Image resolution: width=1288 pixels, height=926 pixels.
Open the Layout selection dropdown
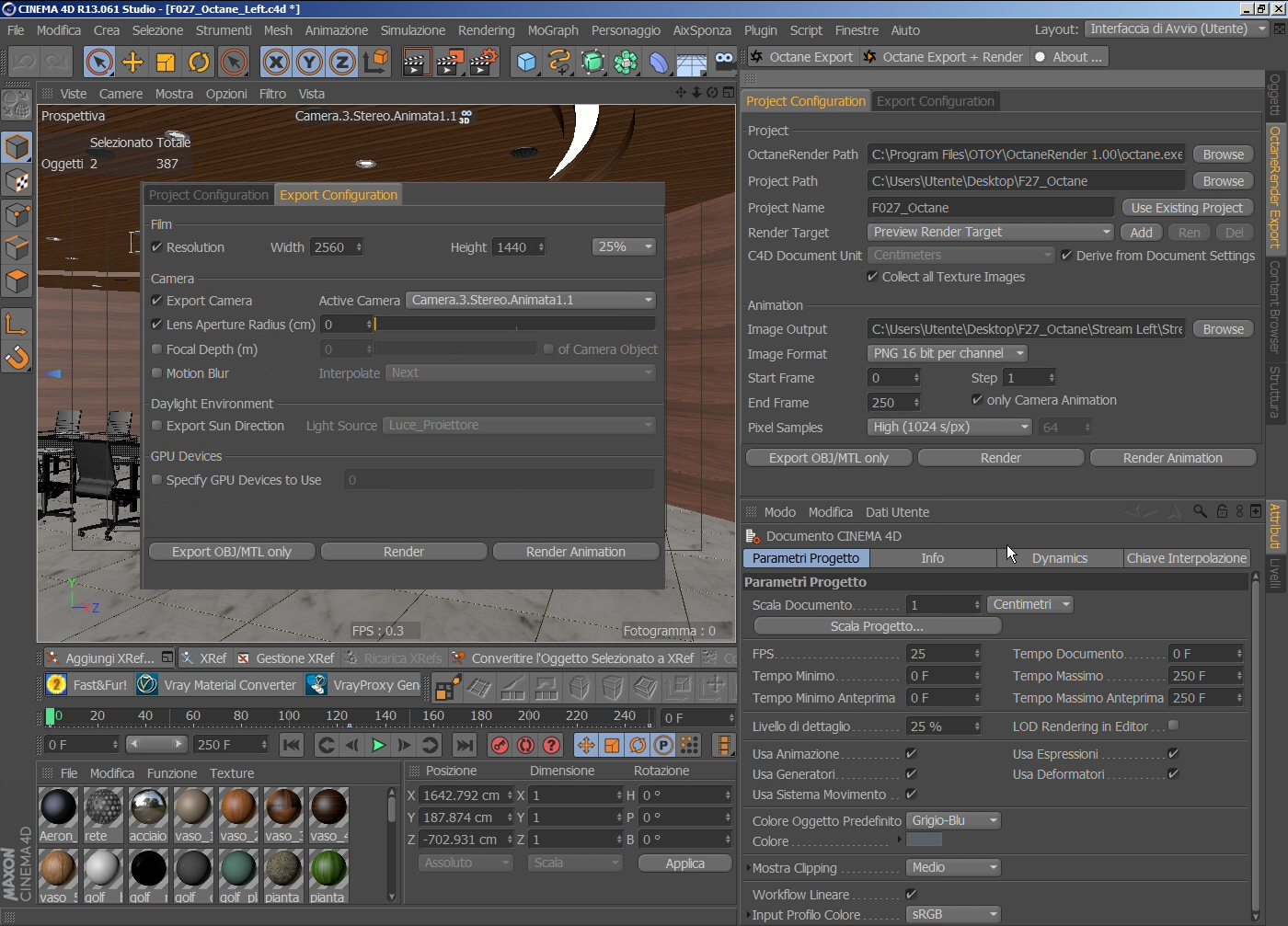point(1177,29)
